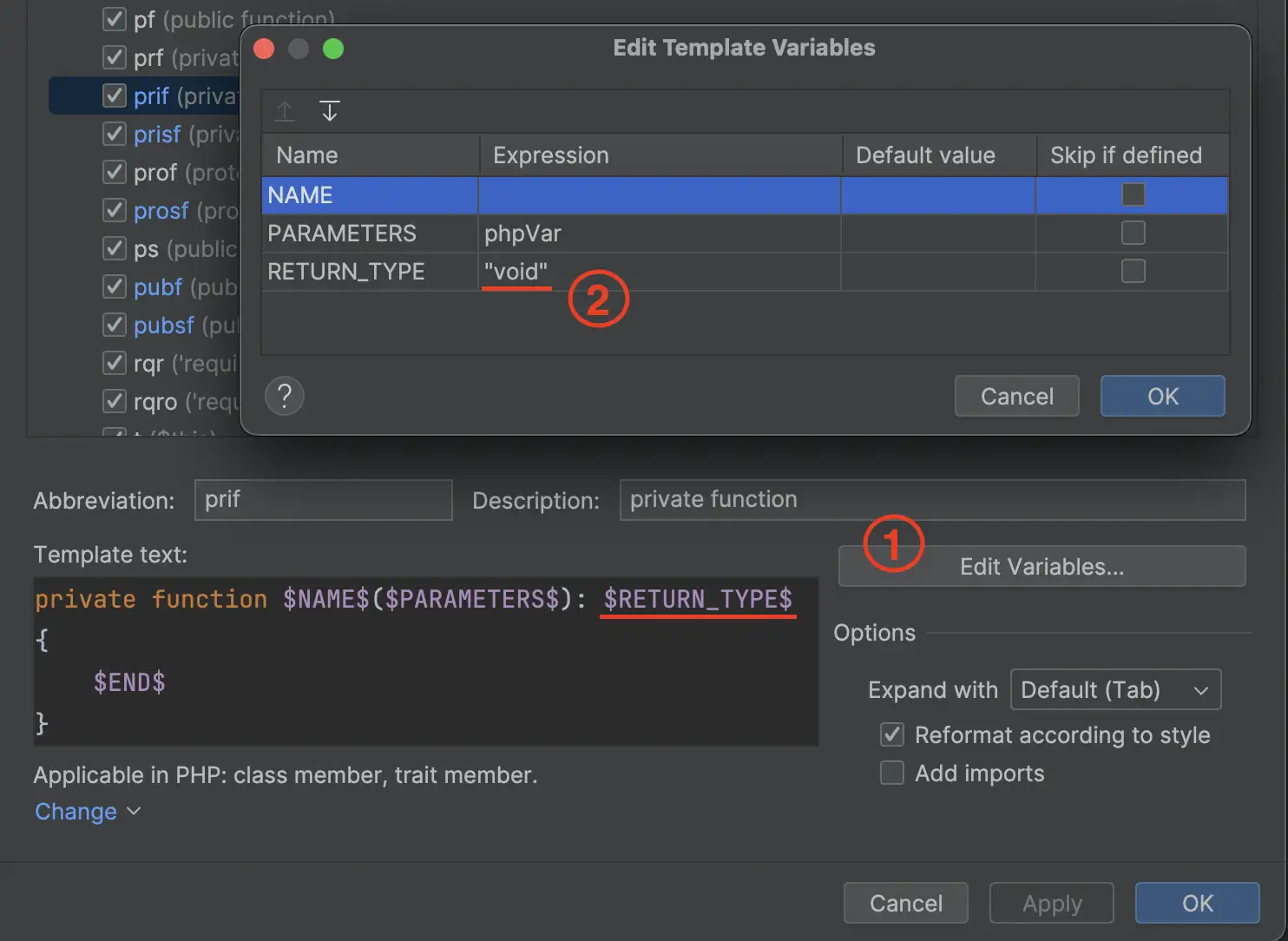
Task: Open help with the question mark icon
Action: (284, 397)
